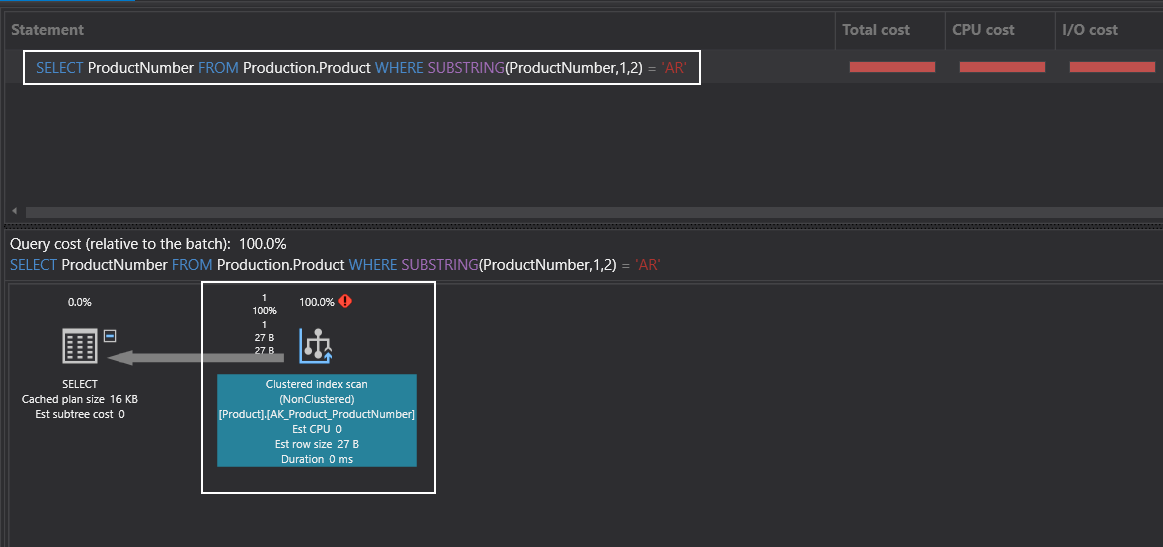Sort by the Total cost column header

(x=876, y=30)
